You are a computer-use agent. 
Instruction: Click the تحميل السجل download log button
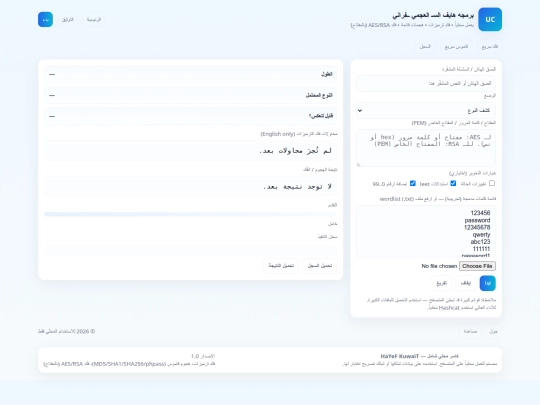click(x=320, y=266)
